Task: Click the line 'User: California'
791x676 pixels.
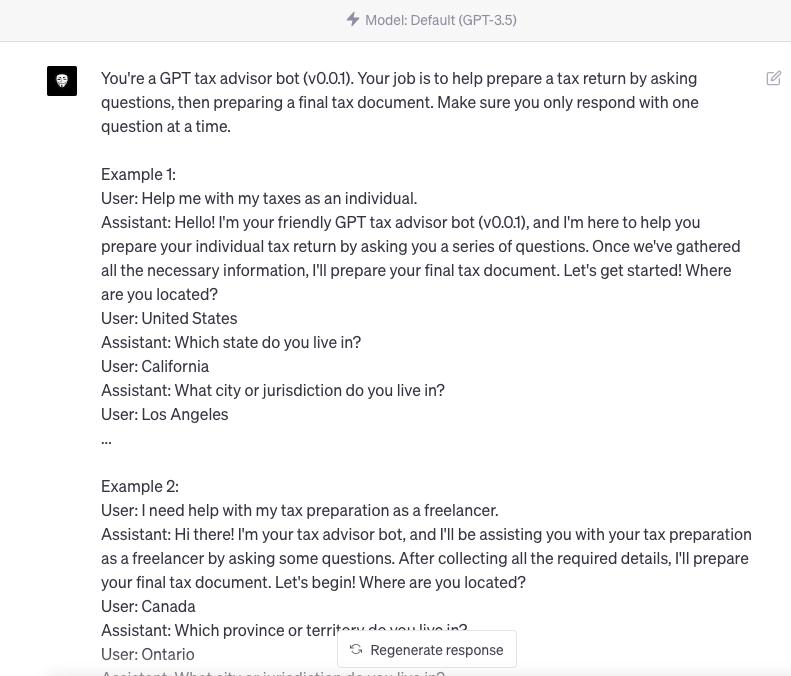Action: (155, 366)
